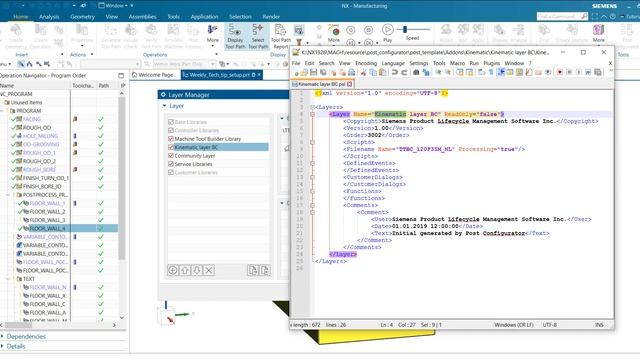The image size is (640, 360).
Task: Click the Open File folder icon in Notepad++
Action: click(304, 73)
